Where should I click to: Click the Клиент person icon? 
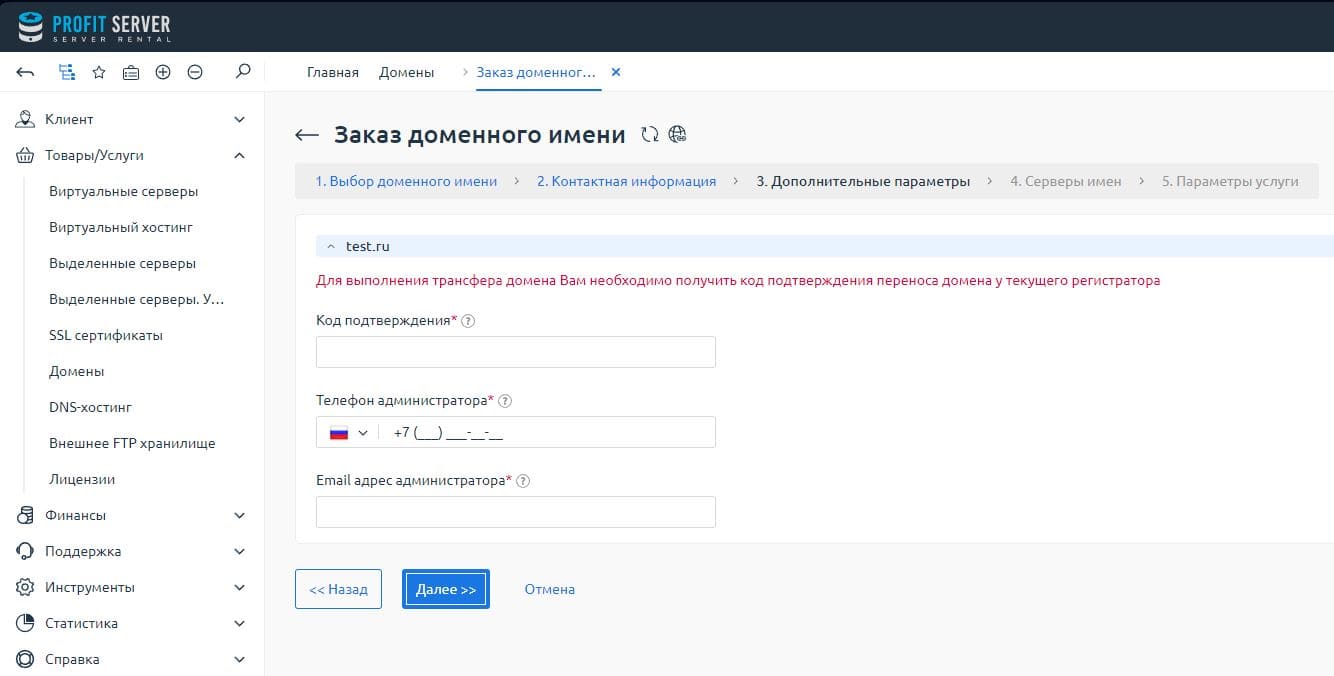click(x=26, y=119)
